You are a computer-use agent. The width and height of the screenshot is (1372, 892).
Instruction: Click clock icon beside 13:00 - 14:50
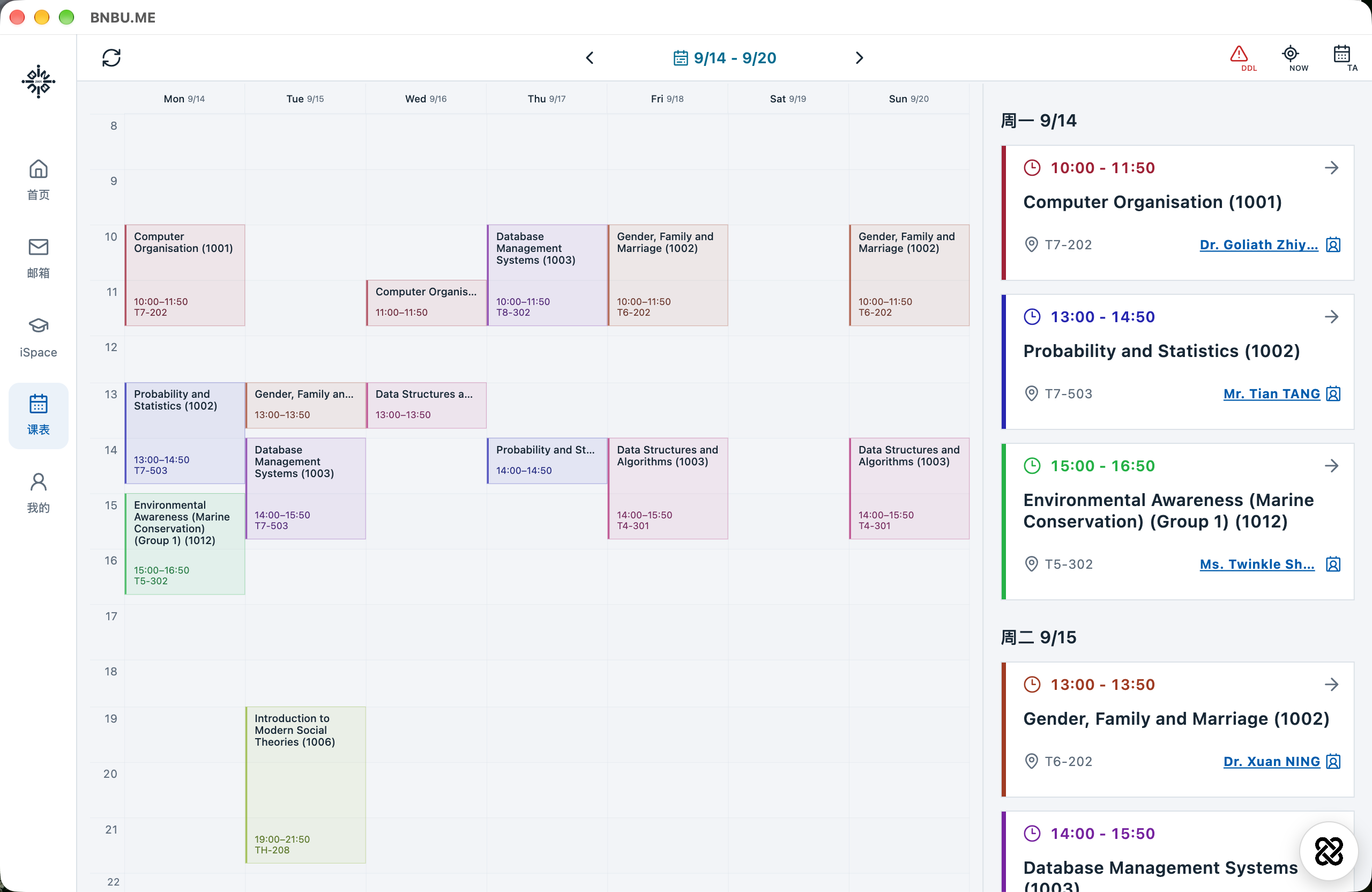click(x=1032, y=317)
